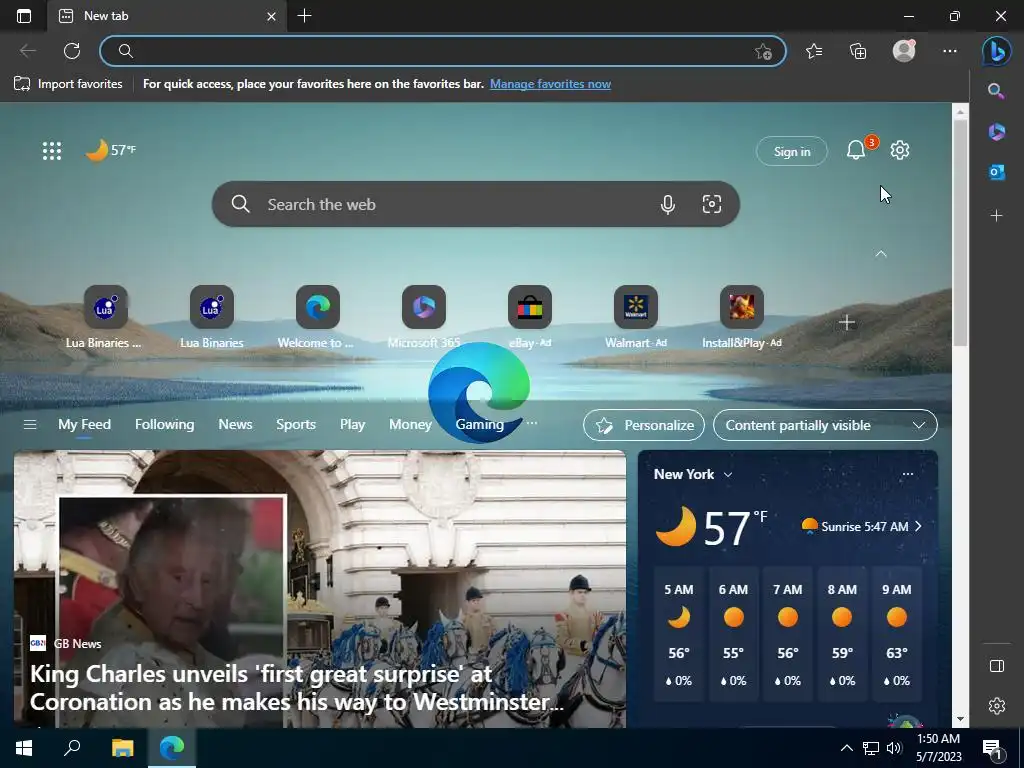Click the back navigation arrow

click(x=28, y=51)
